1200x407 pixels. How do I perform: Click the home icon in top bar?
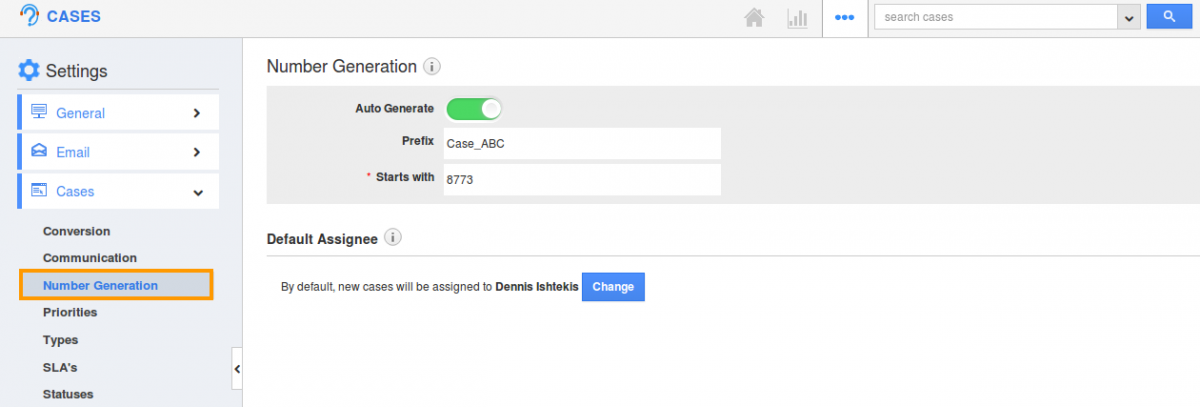coord(756,18)
